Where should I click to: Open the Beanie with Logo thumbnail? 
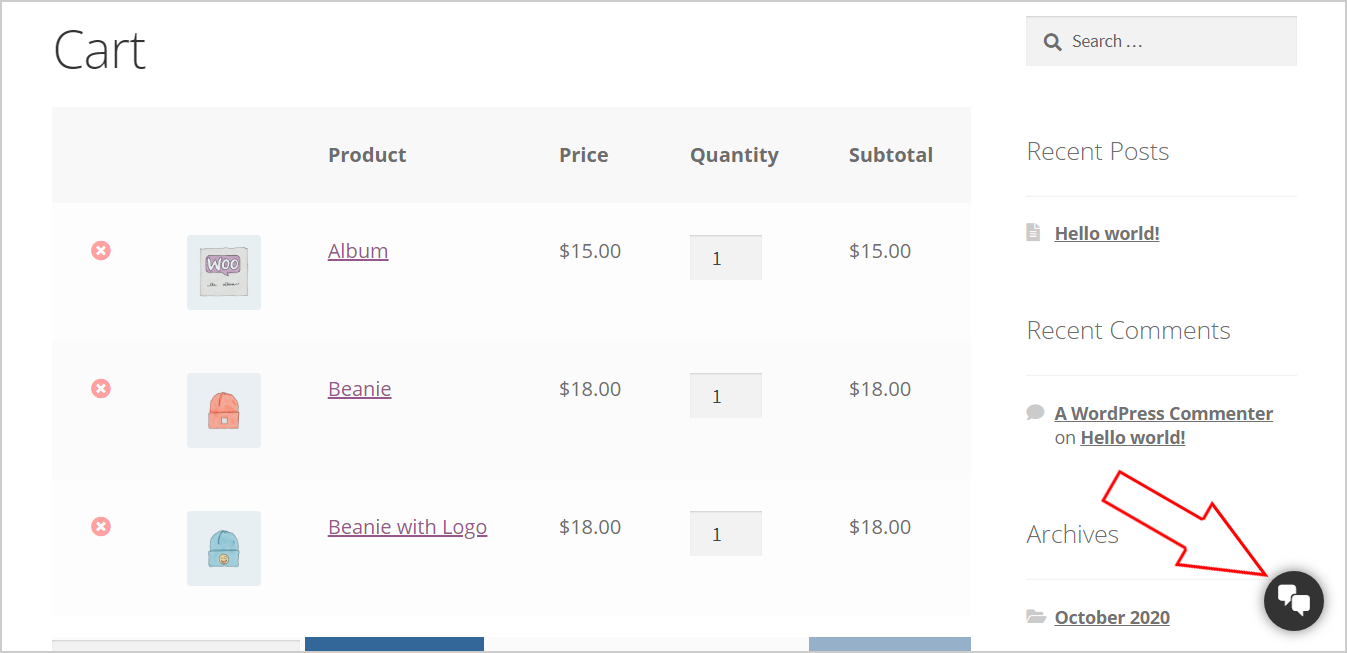coord(224,548)
